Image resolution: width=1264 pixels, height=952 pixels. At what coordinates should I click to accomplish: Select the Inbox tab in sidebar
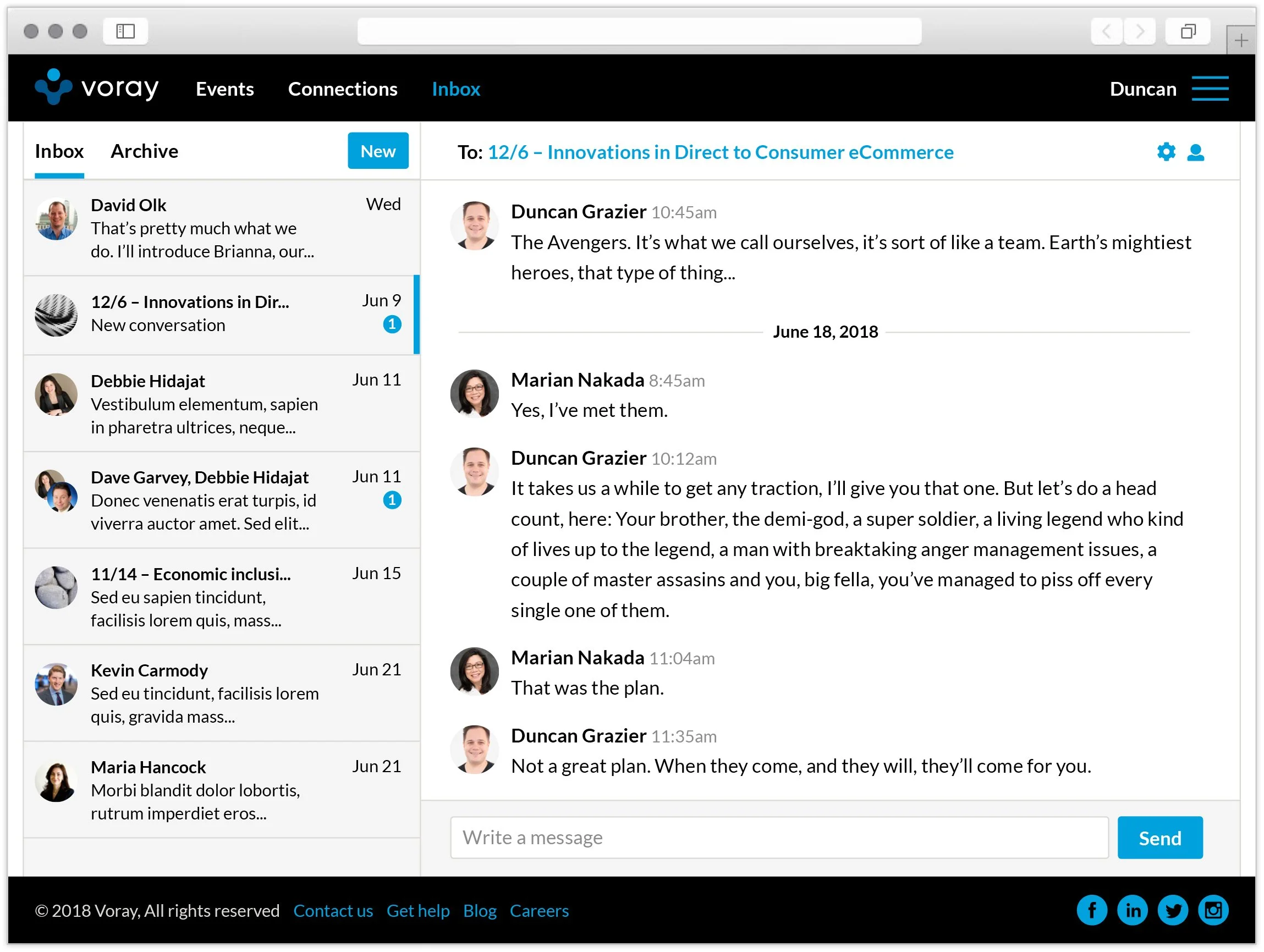point(59,151)
